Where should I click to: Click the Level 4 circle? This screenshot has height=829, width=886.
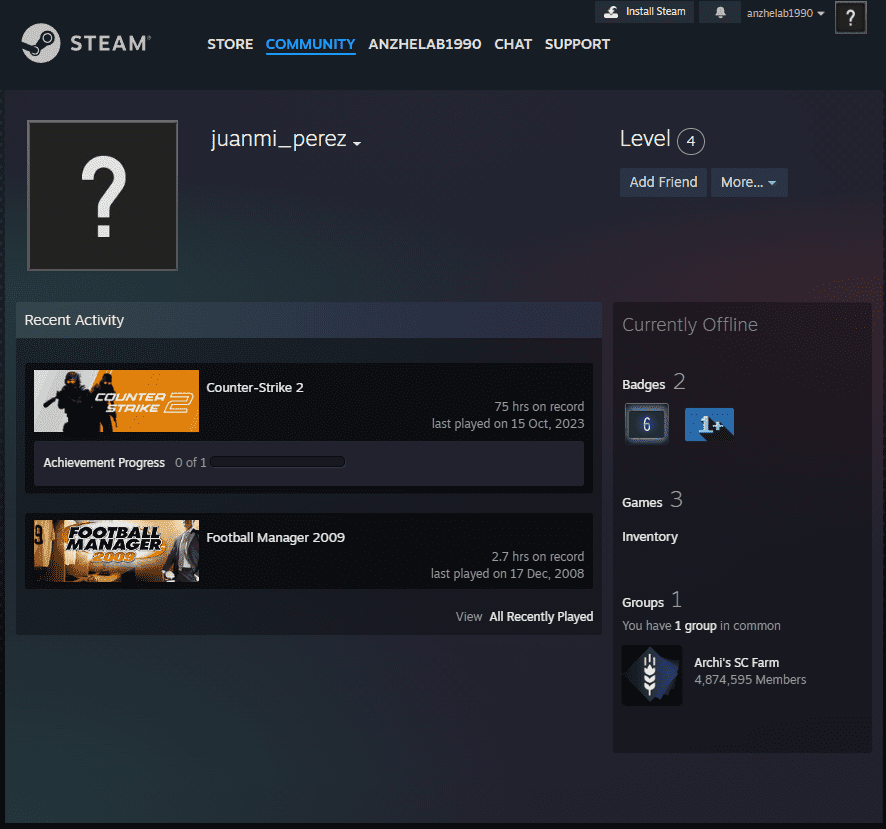coord(690,141)
